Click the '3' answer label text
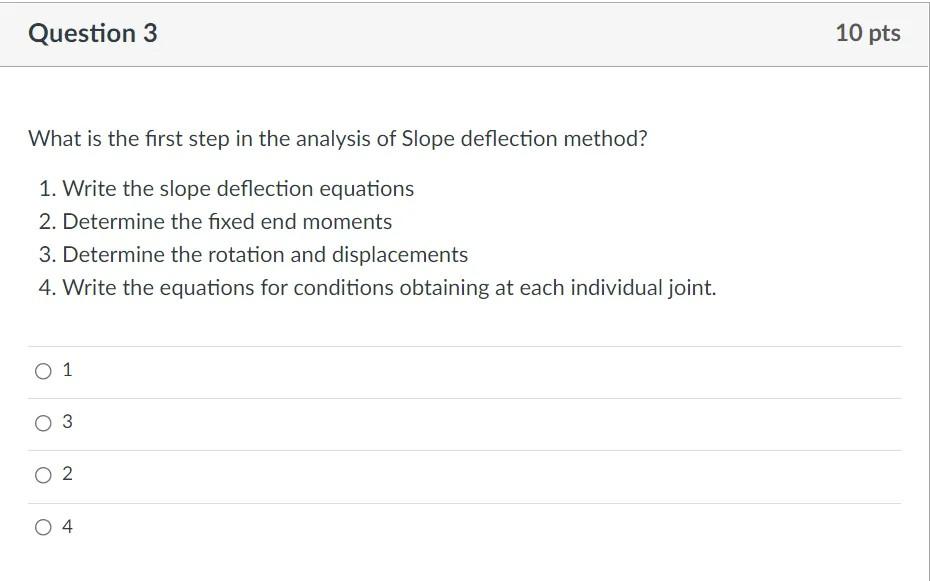 click(67, 422)
